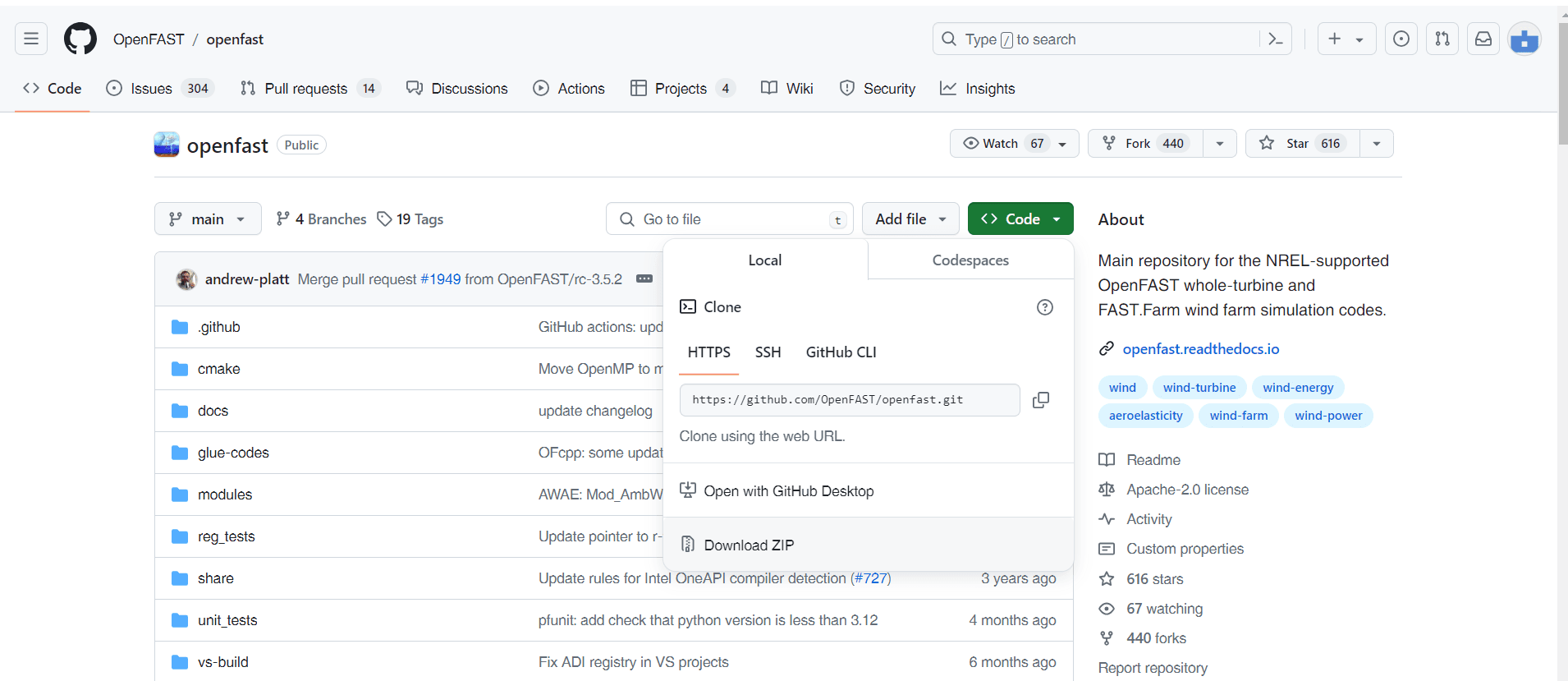Viewport: 1568px width, 681px height.
Task: Click the HTTPS clone URL text field
Action: pyautogui.click(x=850, y=400)
